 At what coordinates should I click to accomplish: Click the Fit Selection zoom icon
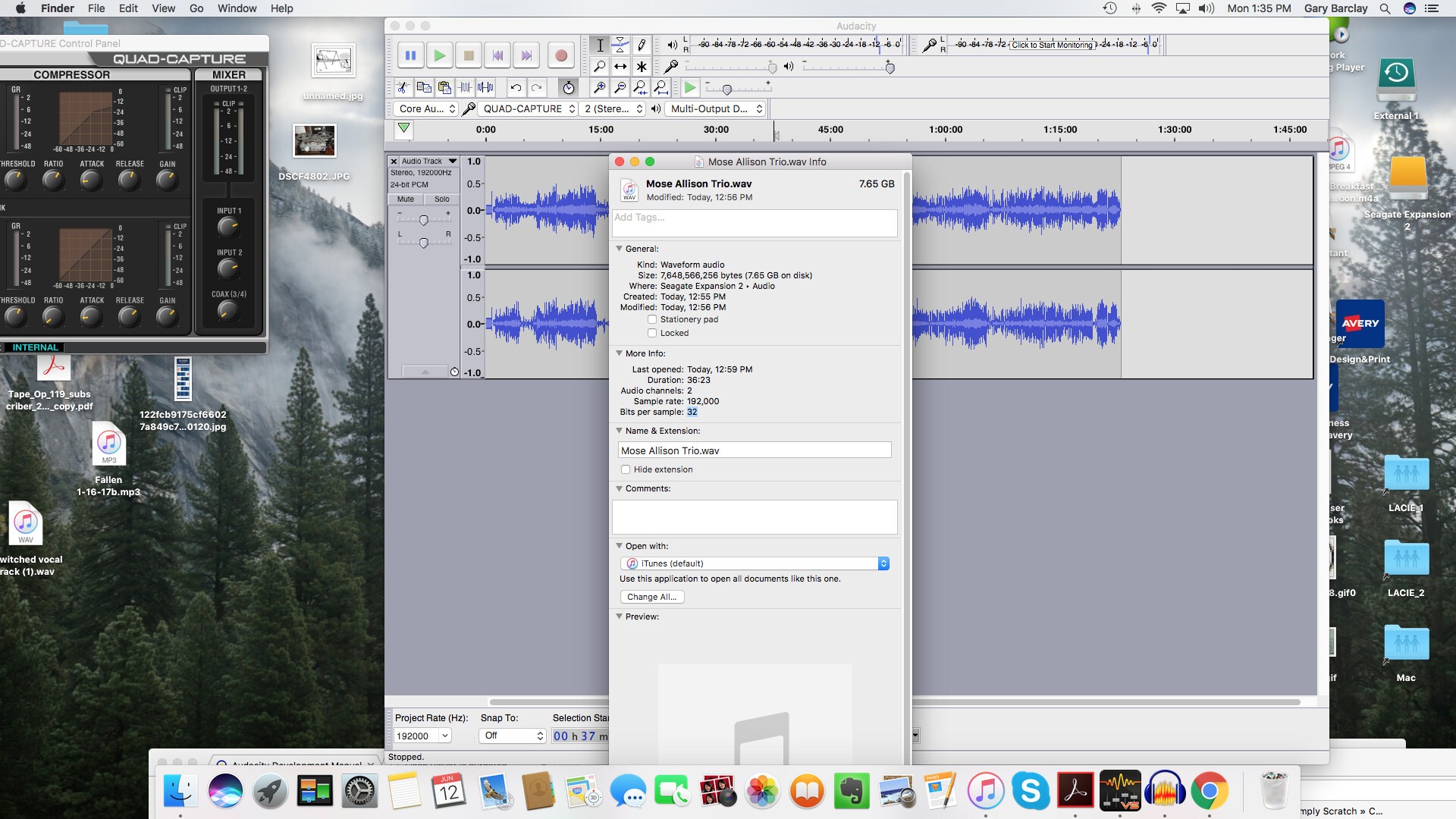[640, 88]
